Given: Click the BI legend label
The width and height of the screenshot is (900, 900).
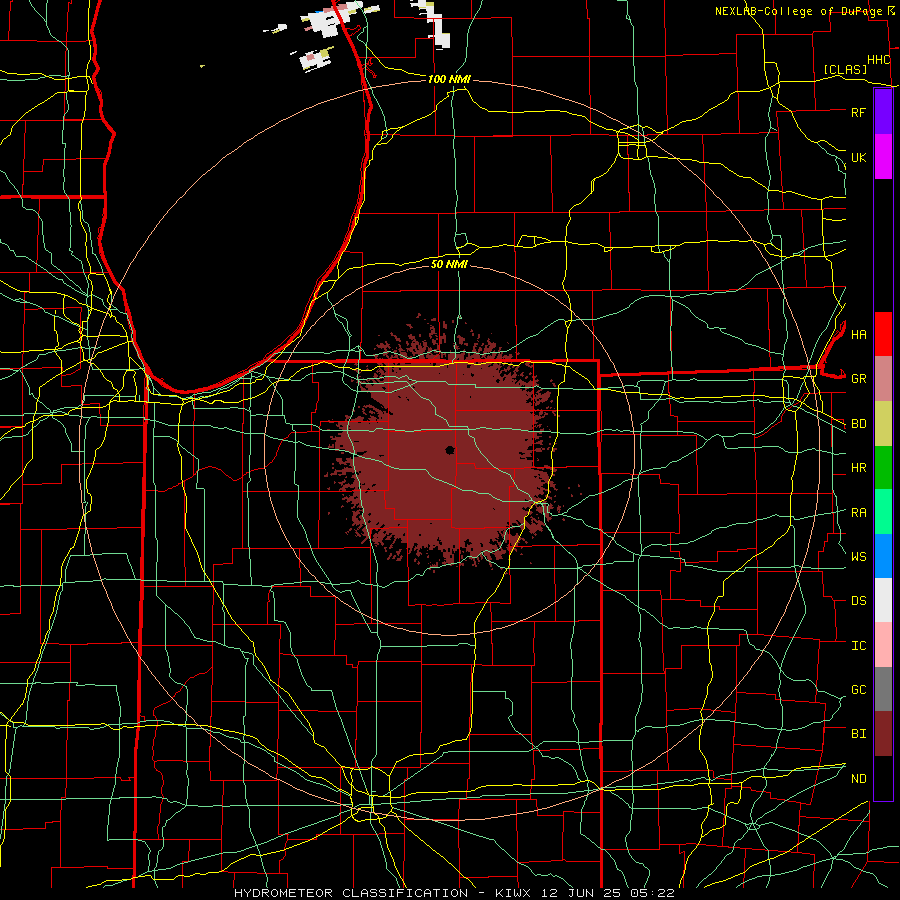Looking at the screenshot, I should (x=858, y=734).
